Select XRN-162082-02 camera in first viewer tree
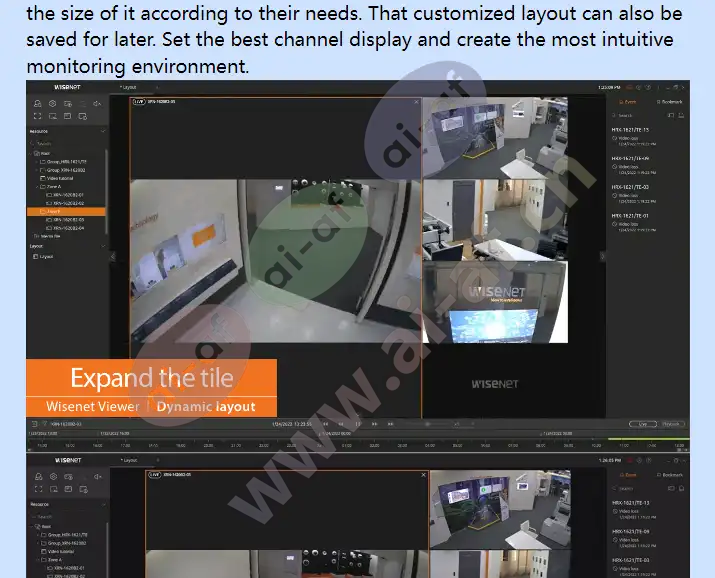The width and height of the screenshot is (715, 578). (x=65, y=203)
